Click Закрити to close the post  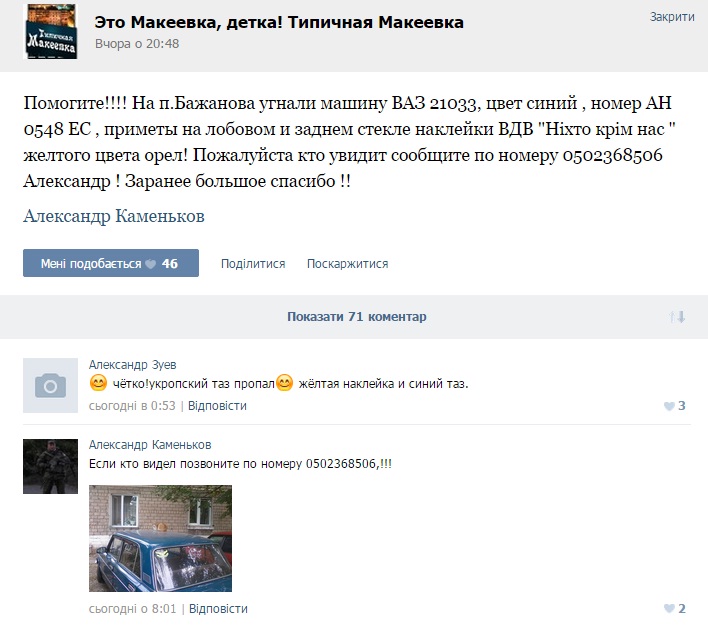pos(672,17)
